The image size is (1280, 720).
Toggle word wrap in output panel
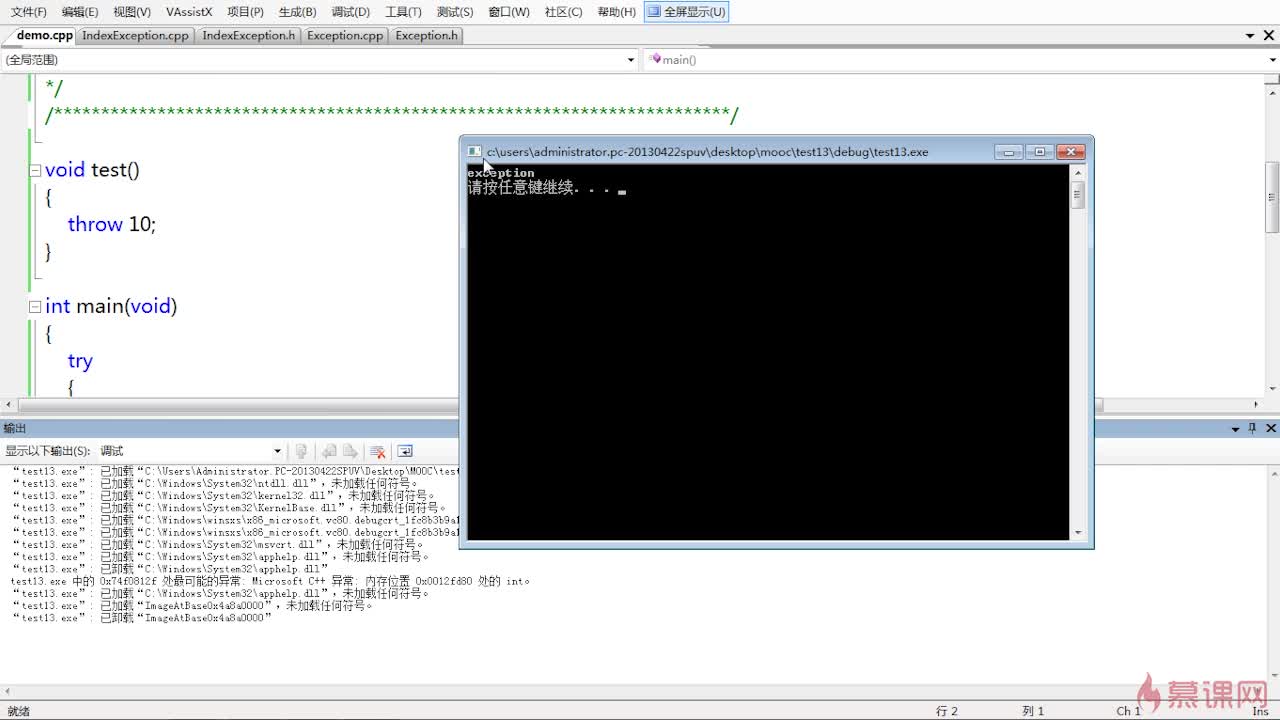coord(405,451)
